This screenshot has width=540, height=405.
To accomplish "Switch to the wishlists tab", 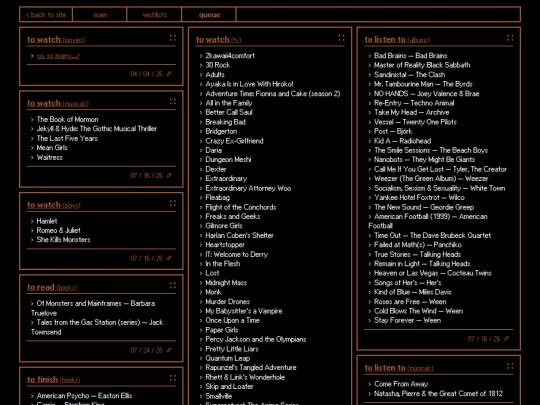I will pos(154,14).
